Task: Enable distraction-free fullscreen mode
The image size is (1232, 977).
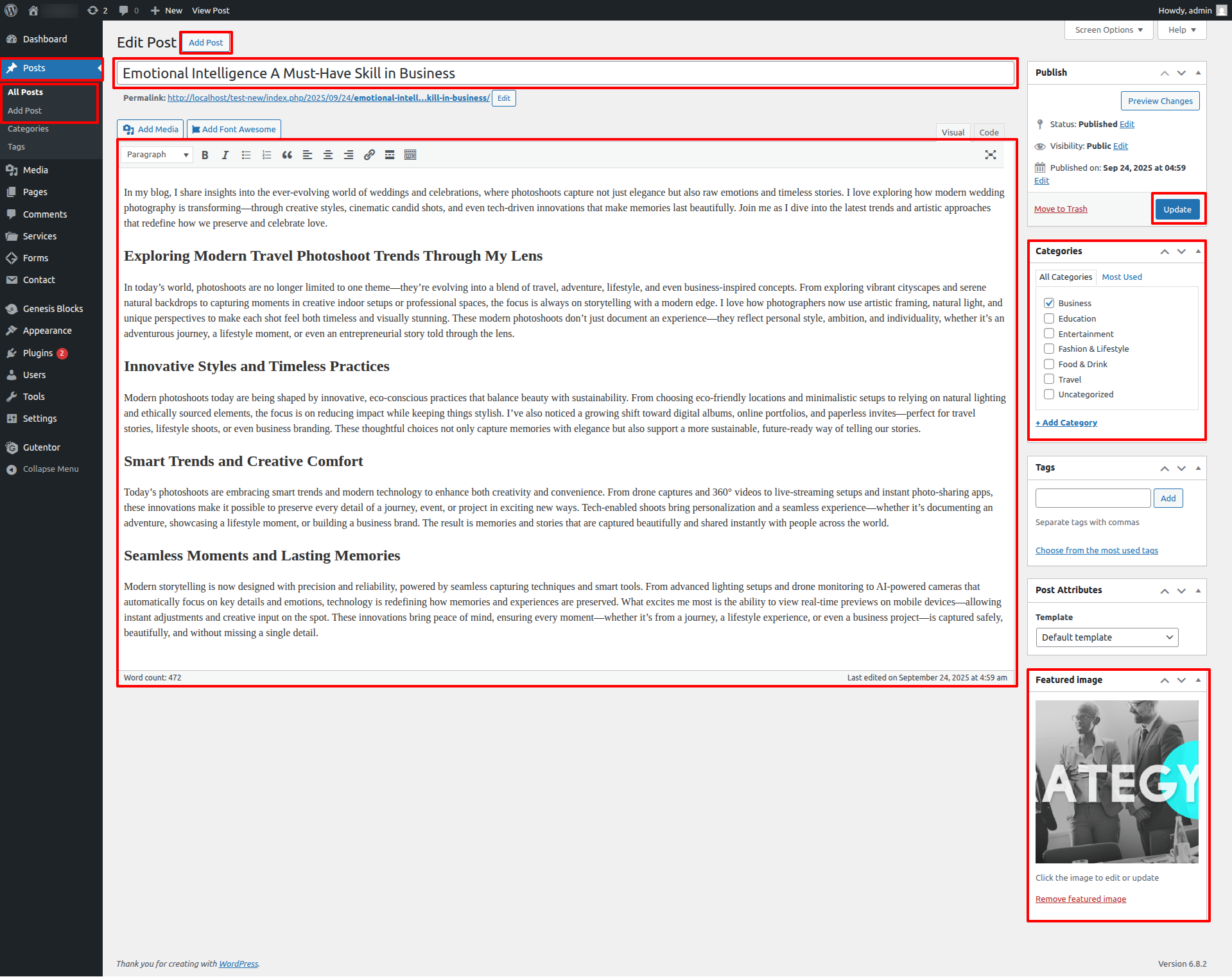Action: (x=991, y=155)
